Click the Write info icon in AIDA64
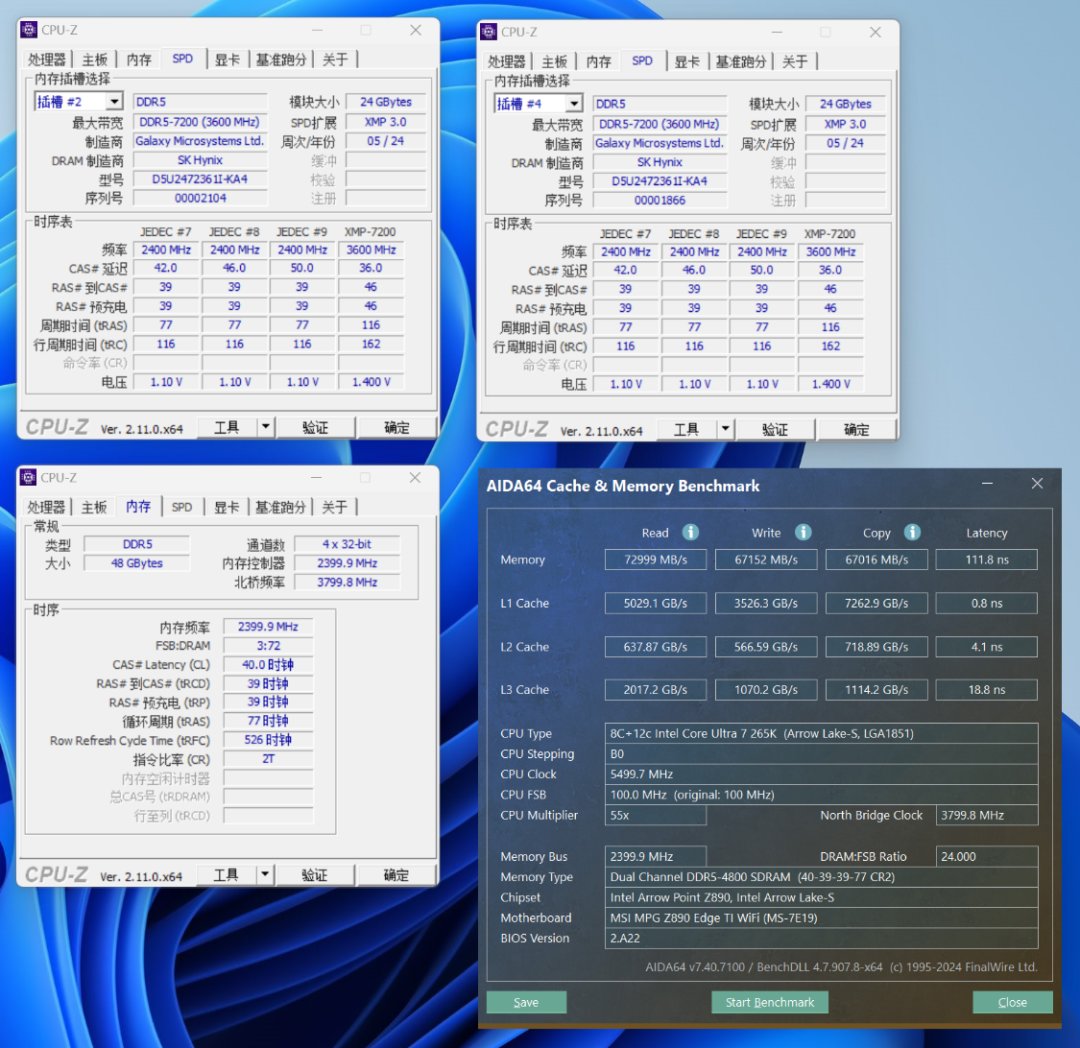The image size is (1080, 1048). [x=803, y=532]
